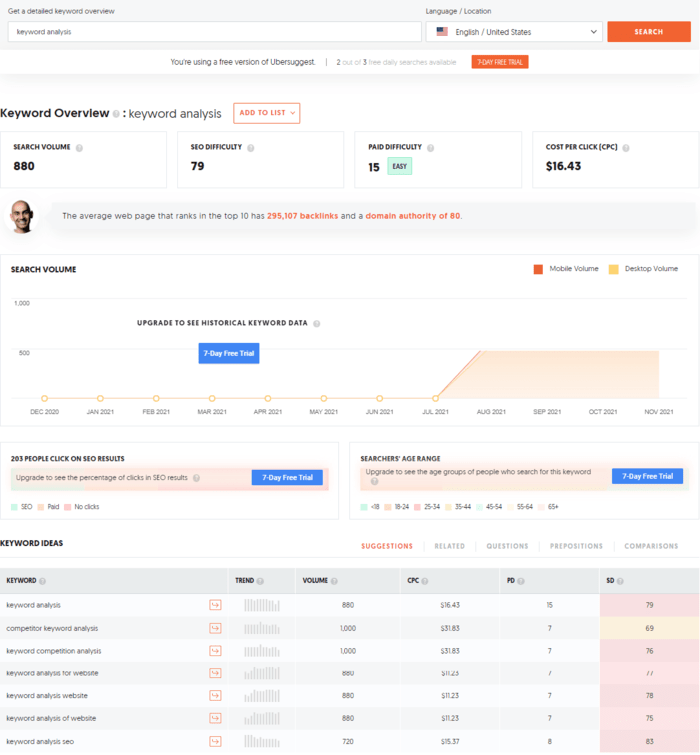Click the SD value 69 cell

coord(649,628)
